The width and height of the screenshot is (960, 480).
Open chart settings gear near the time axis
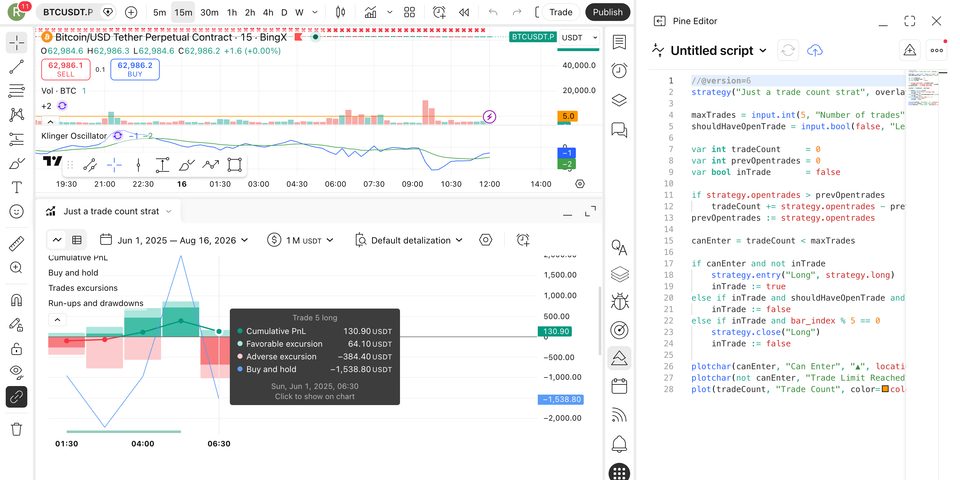[580, 184]
